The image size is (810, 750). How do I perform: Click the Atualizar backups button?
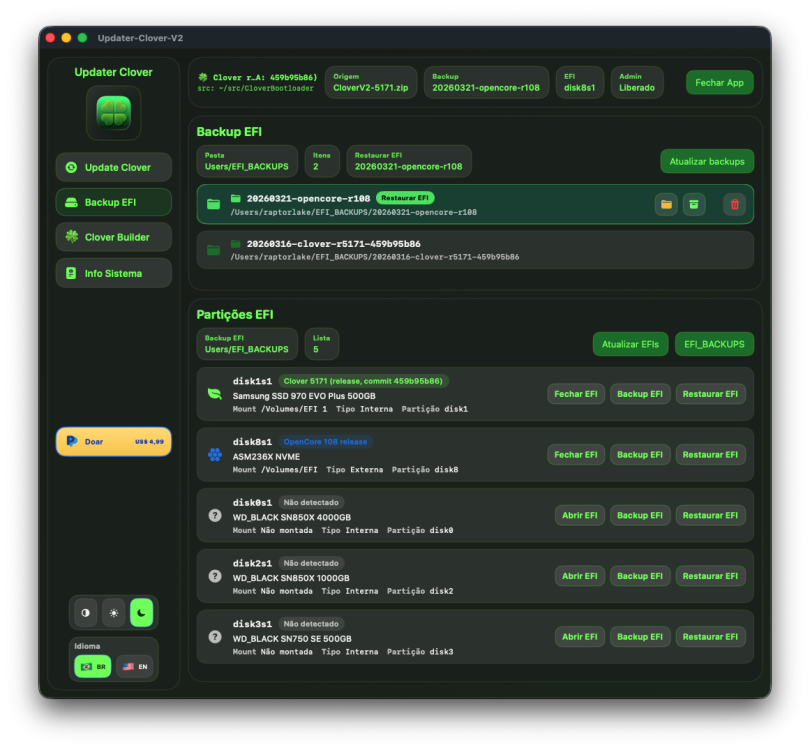pyautogui.click(x=707, y=162)
